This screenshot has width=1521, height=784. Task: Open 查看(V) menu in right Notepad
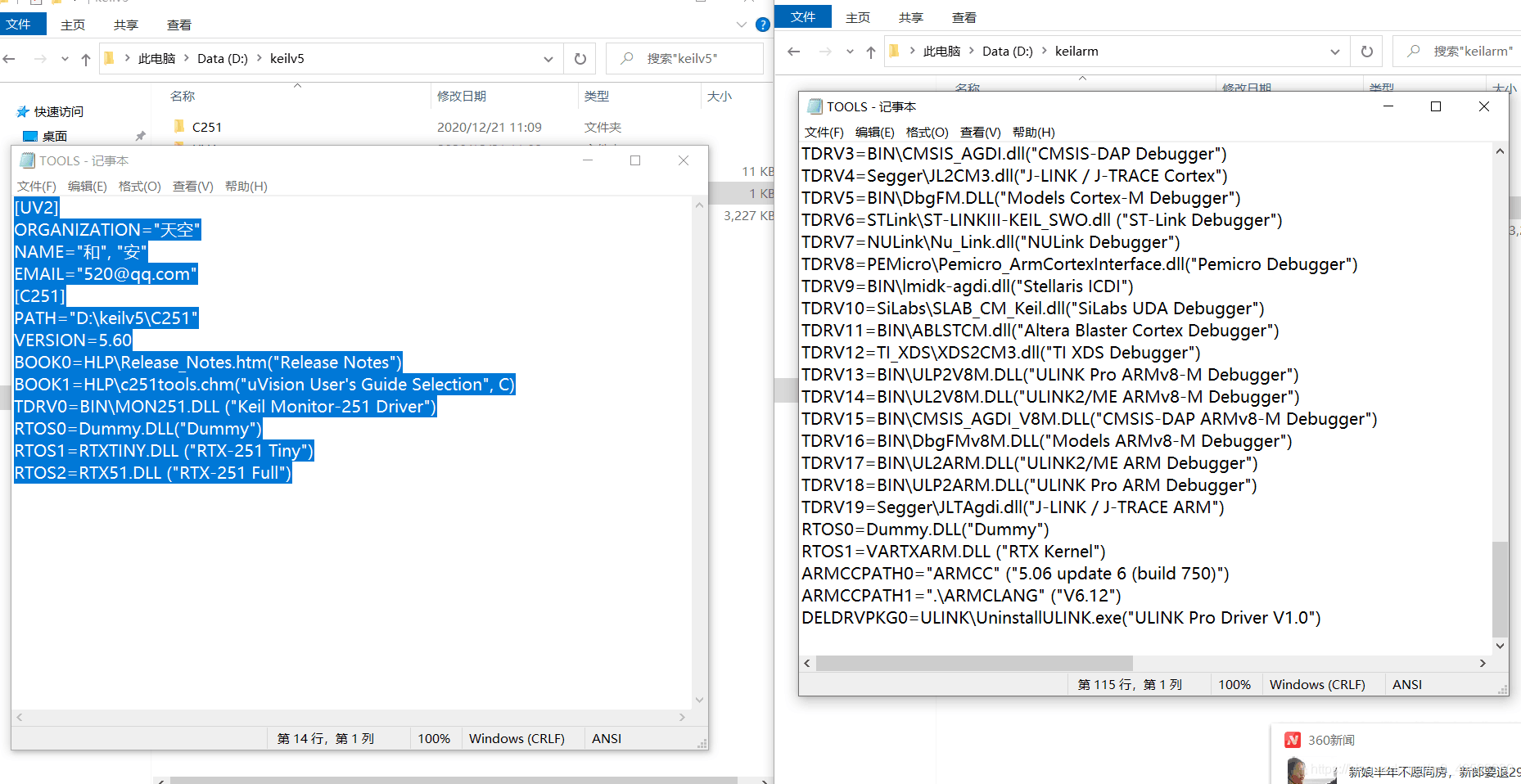pos(981,133)
